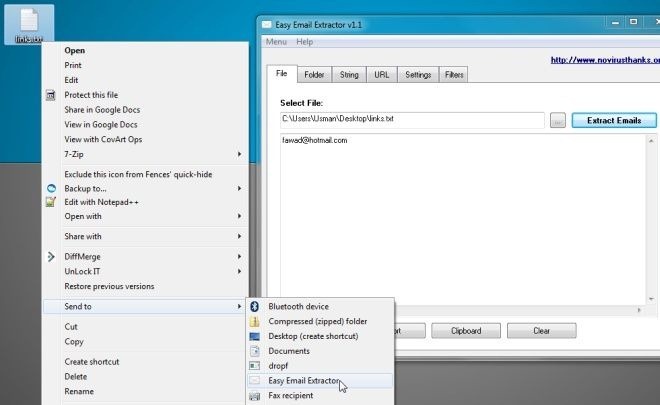The width and height of the screenshot is (660, 405).
Task: Choose Print from the context menu
Action: pyautogui.click(x=73, y=65)
